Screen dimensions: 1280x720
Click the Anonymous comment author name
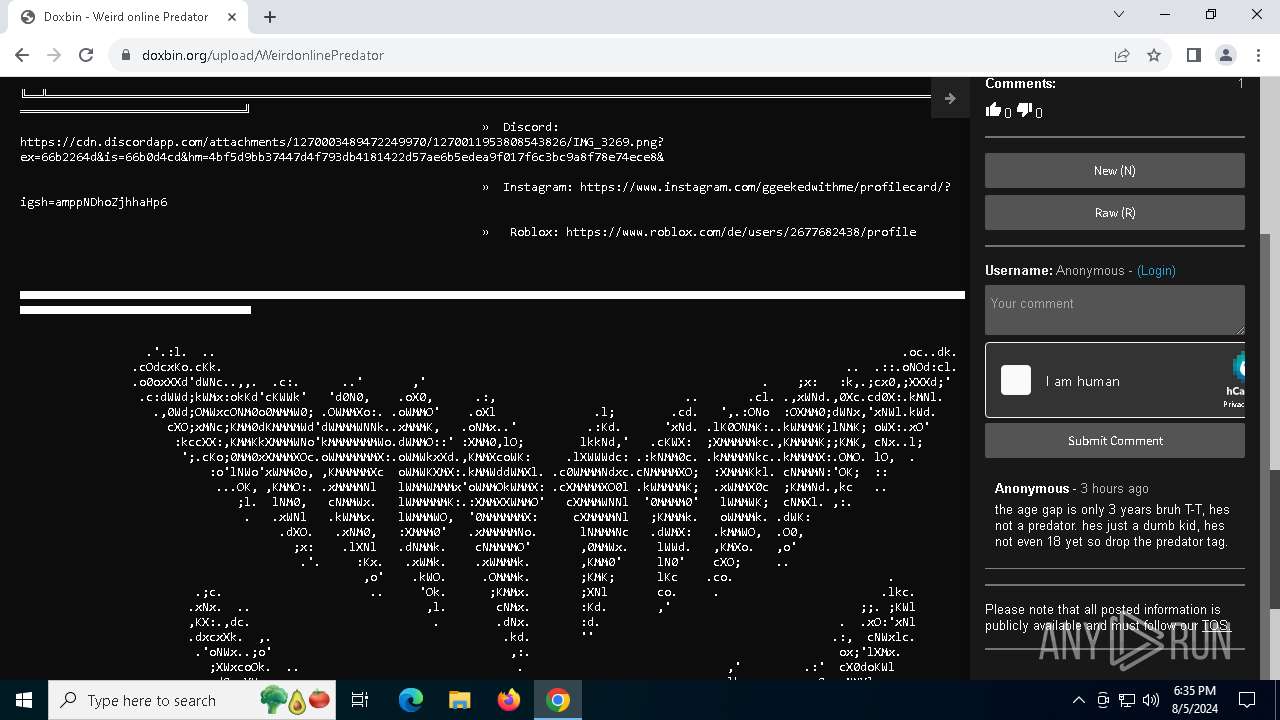coord(1032,488)
